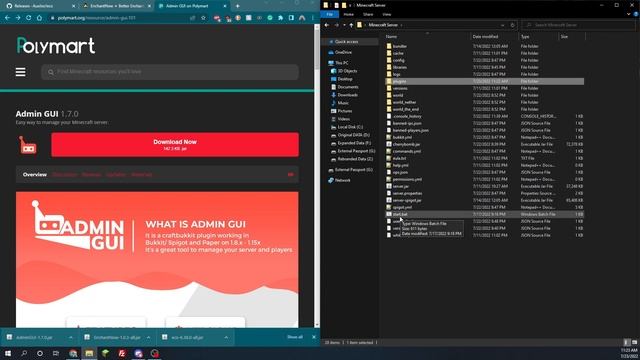Select Quick access in navigation pane
Image resolution: width=640 pixels, height=360 pixels.
click(x=346, y=42)
